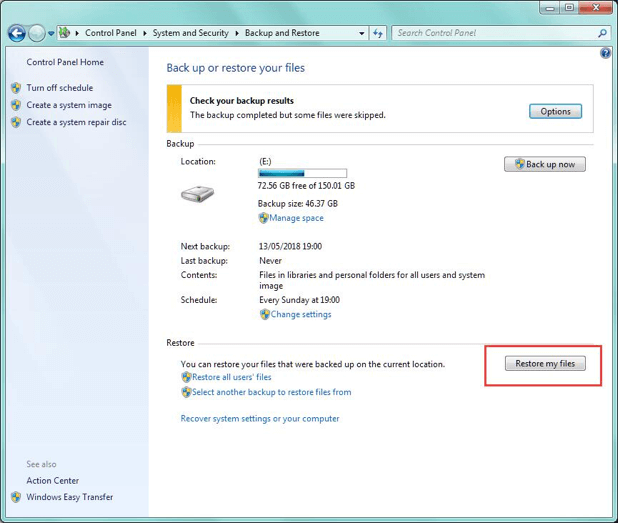Select Control Panel breadcrumb
This screenshot has width=618, height=523.
click(x=111, y=33)
